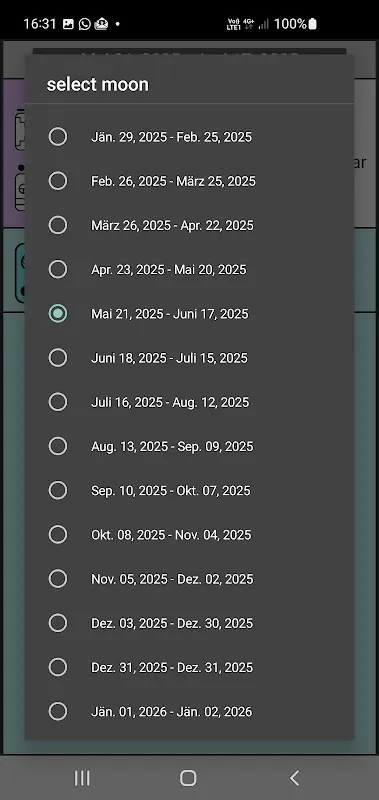Tap the image notification icon in status bar

click(x=68, y=24)
